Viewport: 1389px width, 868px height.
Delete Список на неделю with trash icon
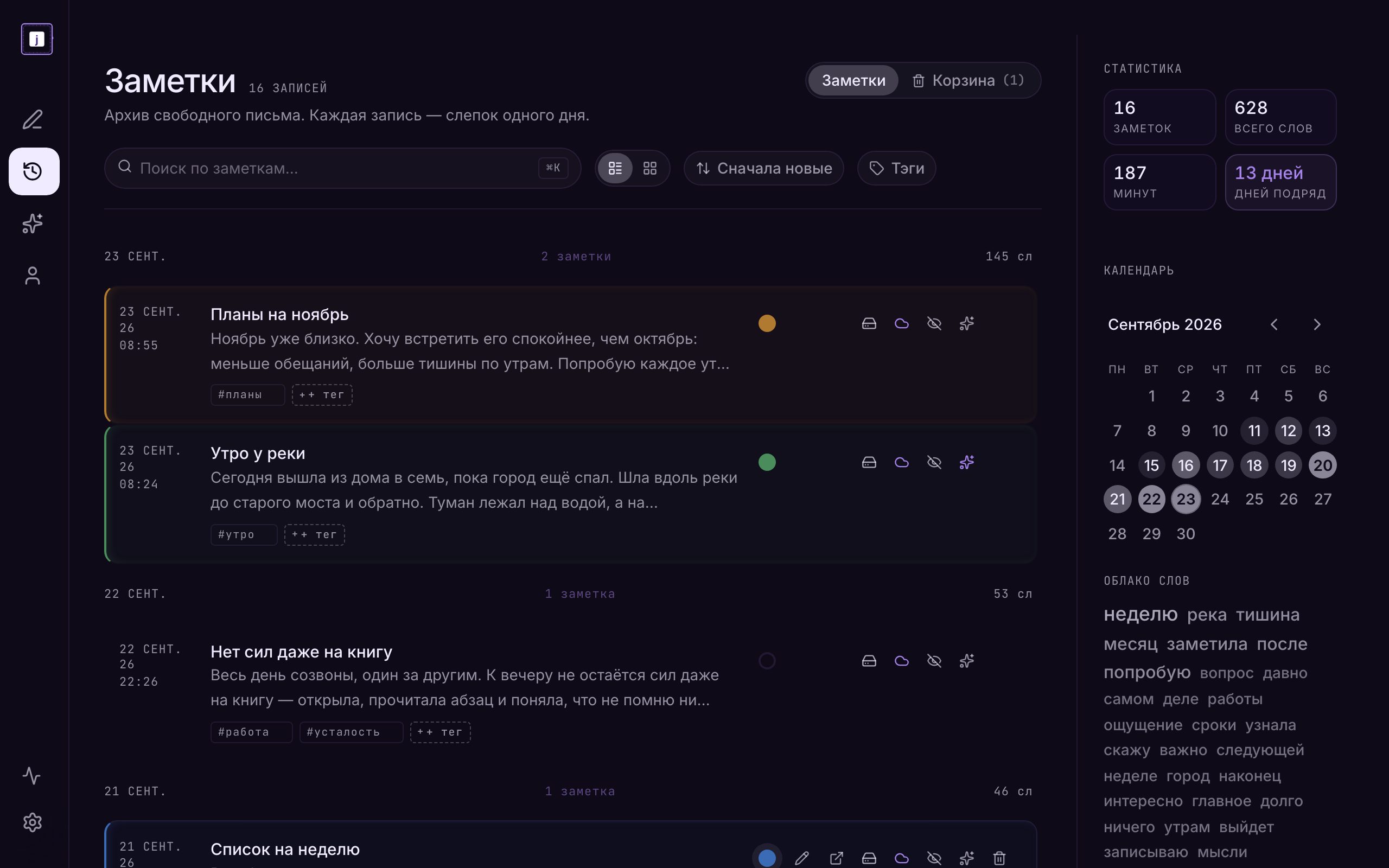click(999, 858)
